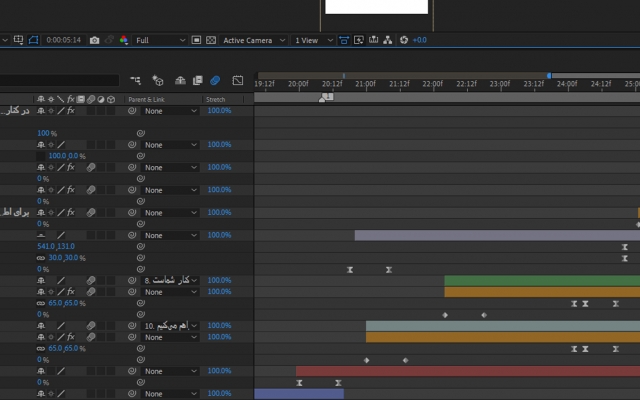Open parent dropdown of the lavender bar layer
The image size is (640, 400).
point(170,235)
